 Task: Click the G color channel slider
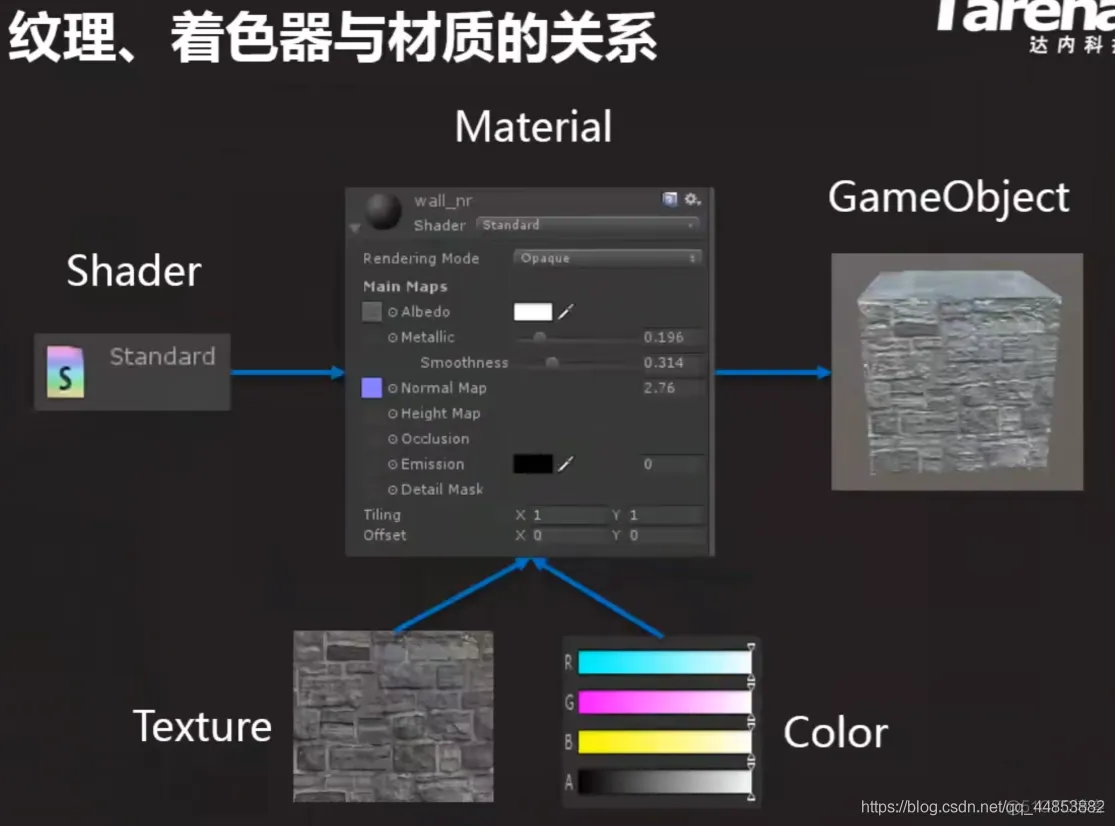pyautogui.click(x=665, y=702)
